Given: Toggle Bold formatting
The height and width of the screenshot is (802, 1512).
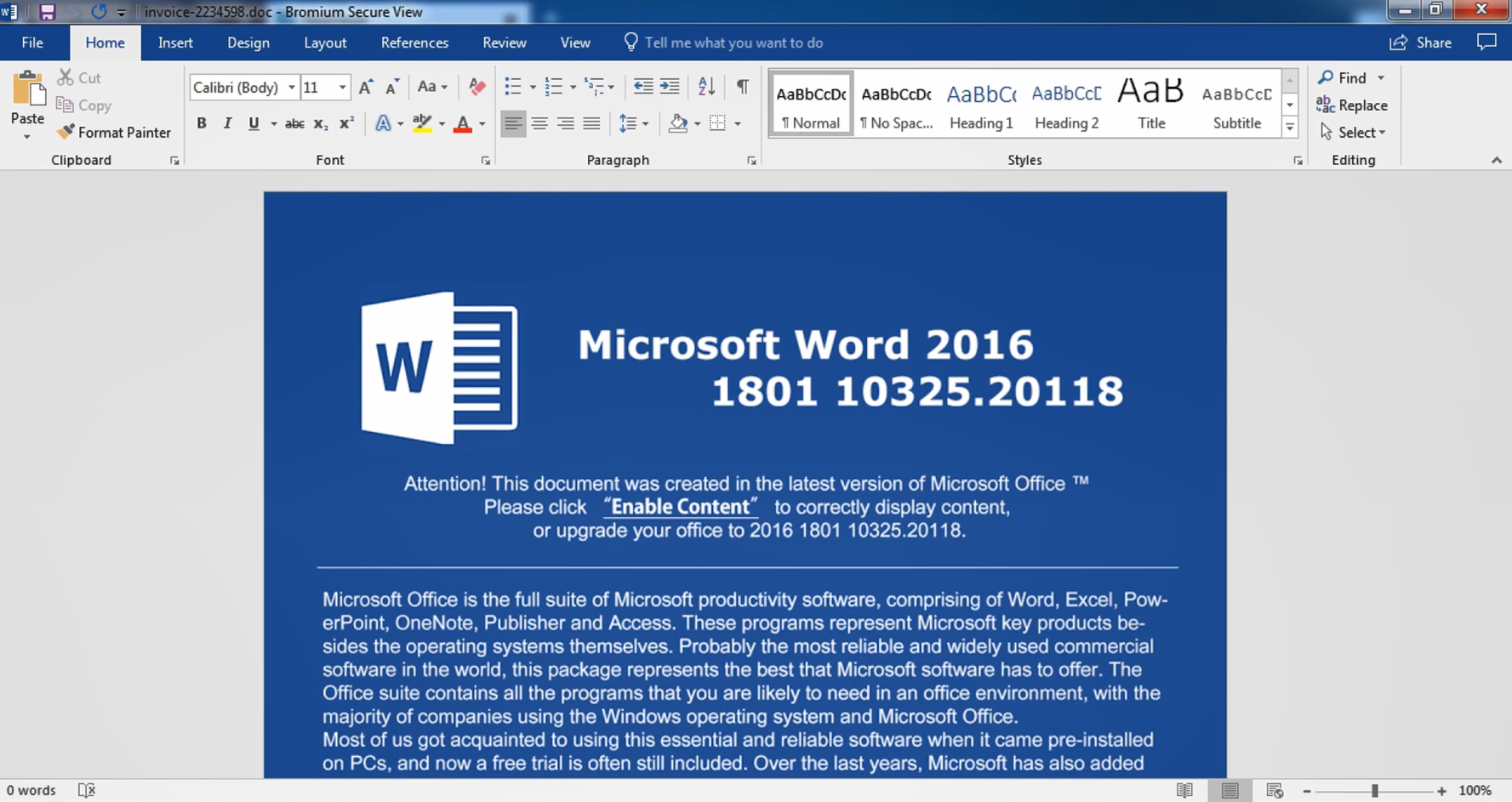Looking at the screenshot, I should 202,124.
